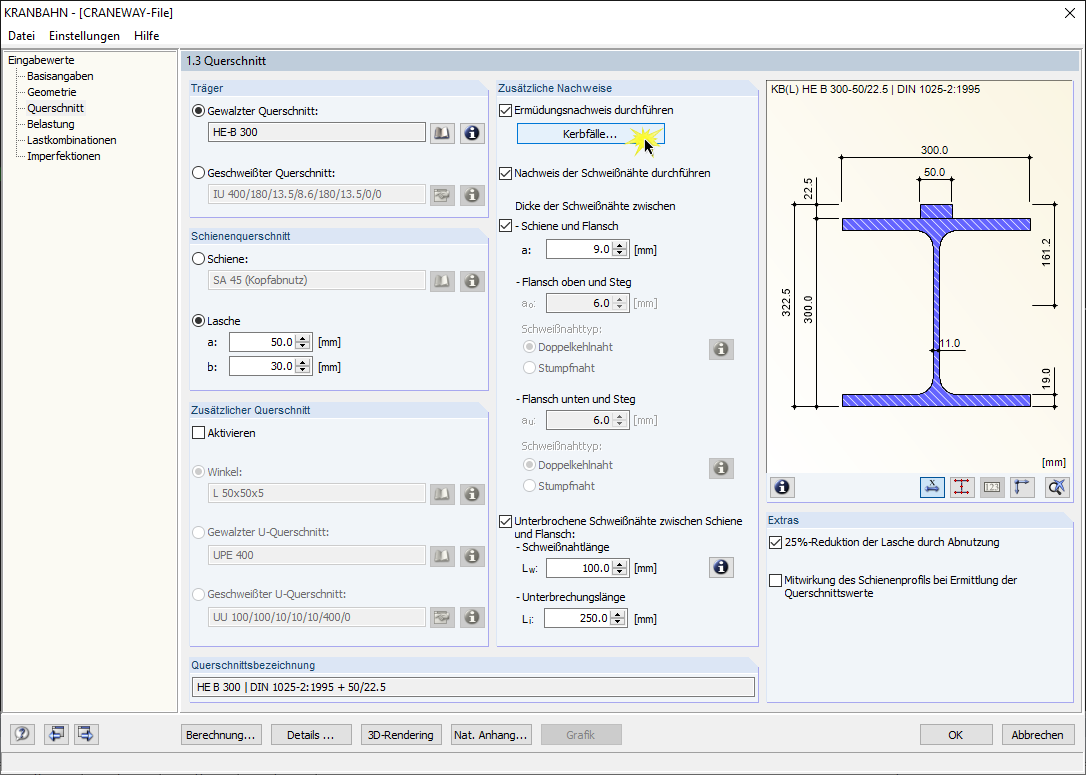Click the Querschnittsbezeichnung text field

coord(473,687)
